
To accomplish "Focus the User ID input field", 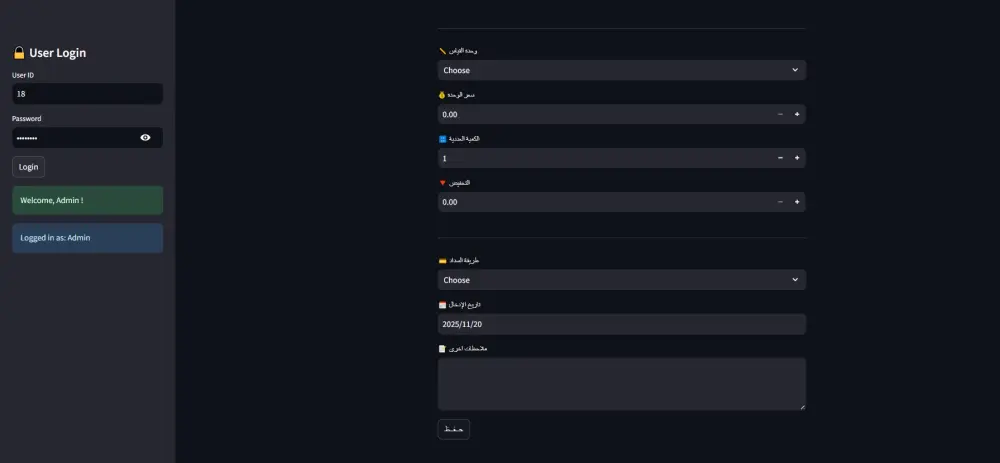I will 87,94.
